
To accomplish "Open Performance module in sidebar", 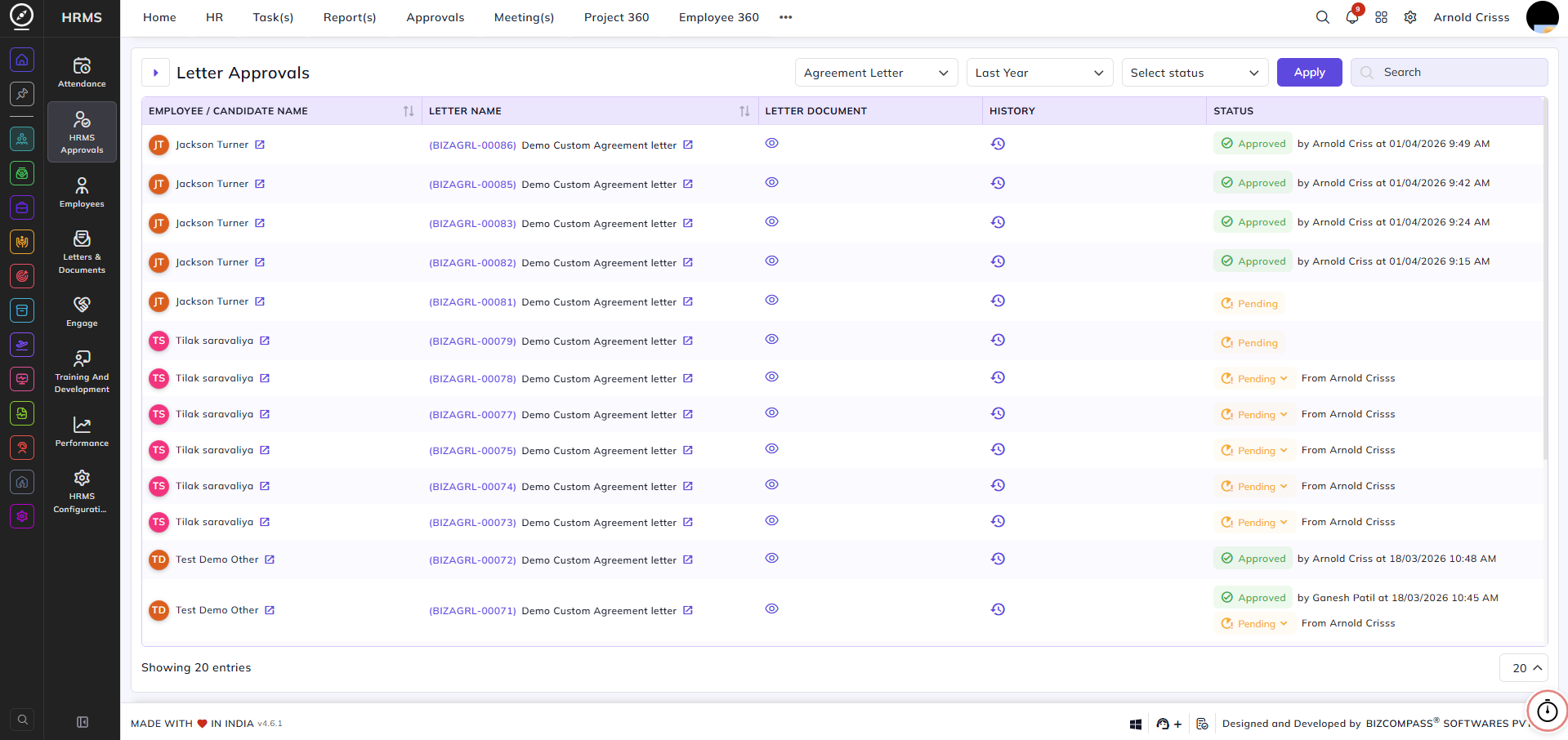I will 82,432.
